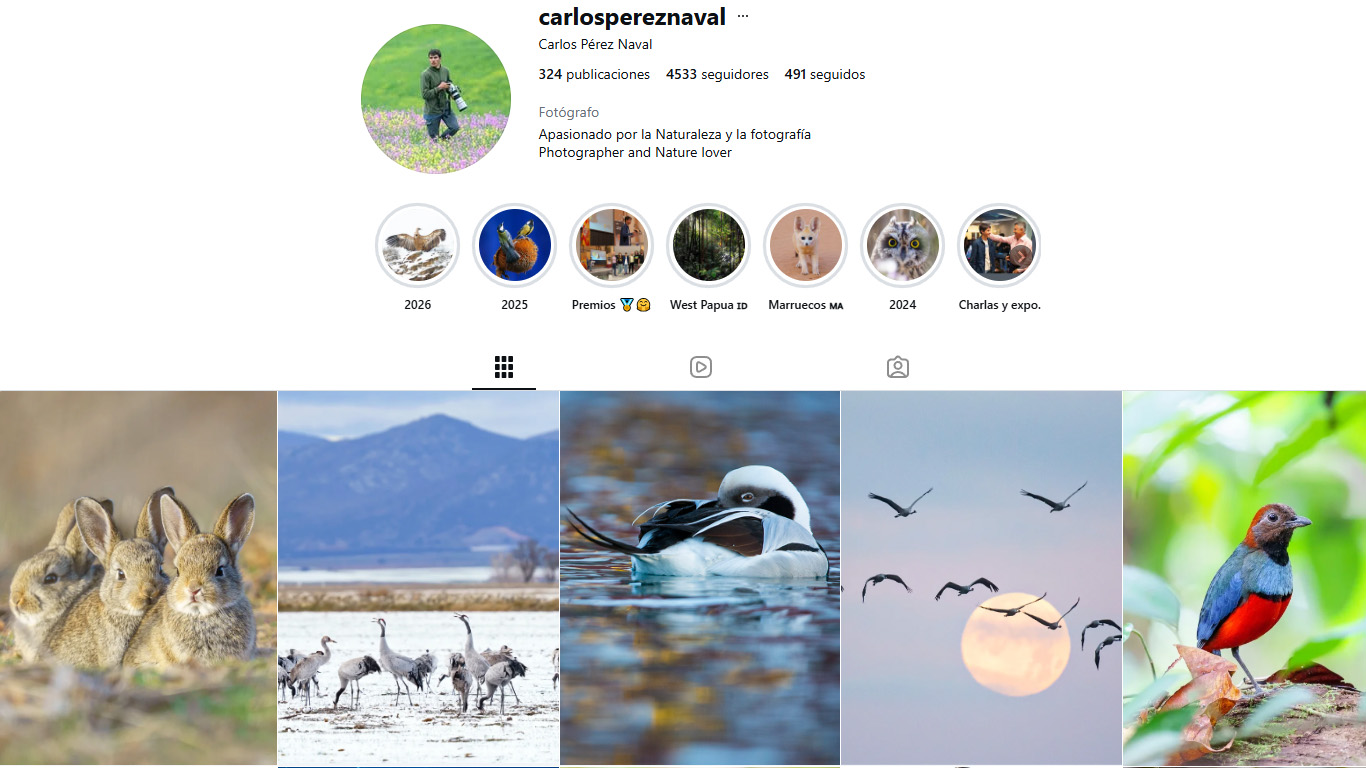Click the profile picture of Carlos
Image resolution: width=1366 pixels, height=768 pixels.
point(436,99)
